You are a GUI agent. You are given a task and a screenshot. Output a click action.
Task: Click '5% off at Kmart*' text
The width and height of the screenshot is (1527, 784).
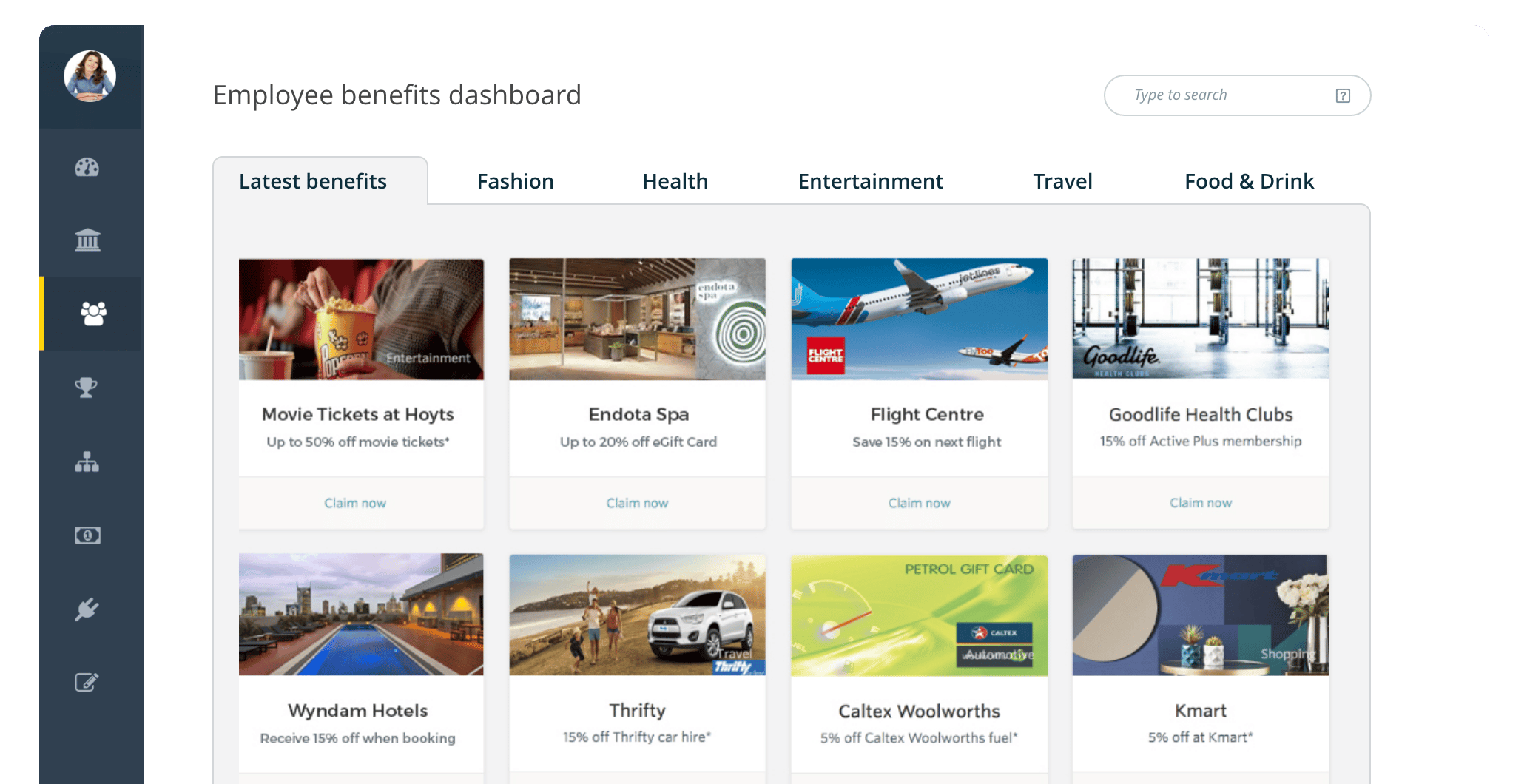click(1201, 737)
